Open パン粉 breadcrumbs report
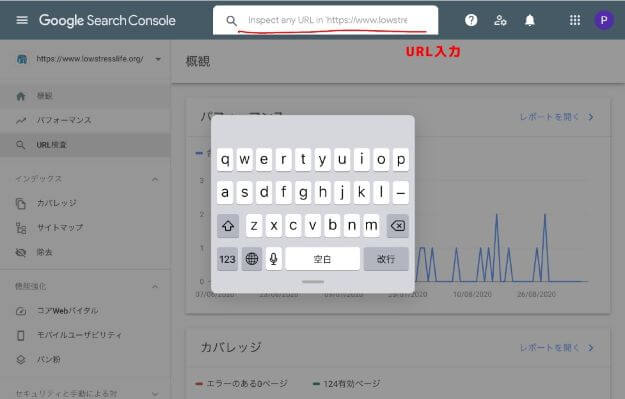Viewport: 625px width, 399px height. 85,360
